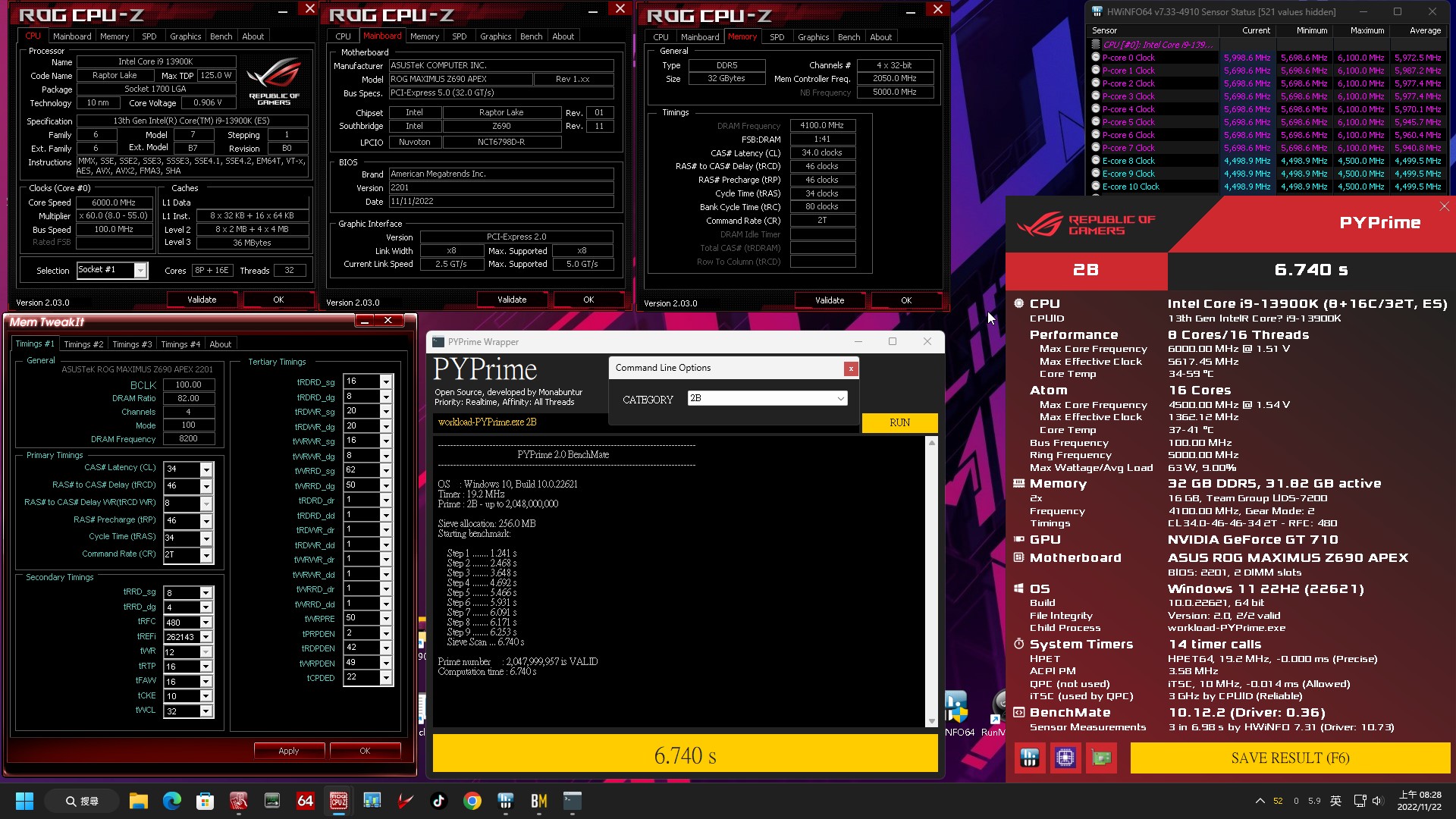Open RAS# Precharge (tRP) dropdown
Screen dimensions: 1456x819
click(206, 521)
